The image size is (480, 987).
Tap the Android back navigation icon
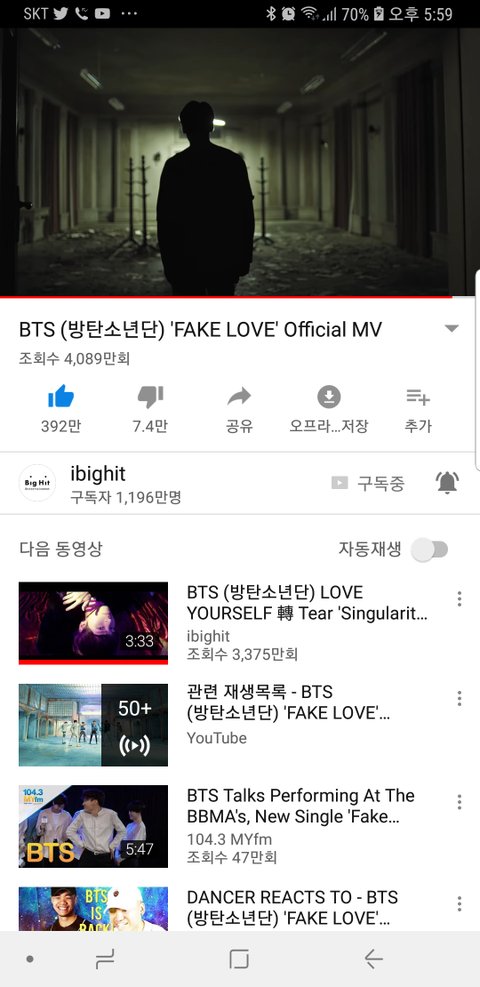[373, 959]
